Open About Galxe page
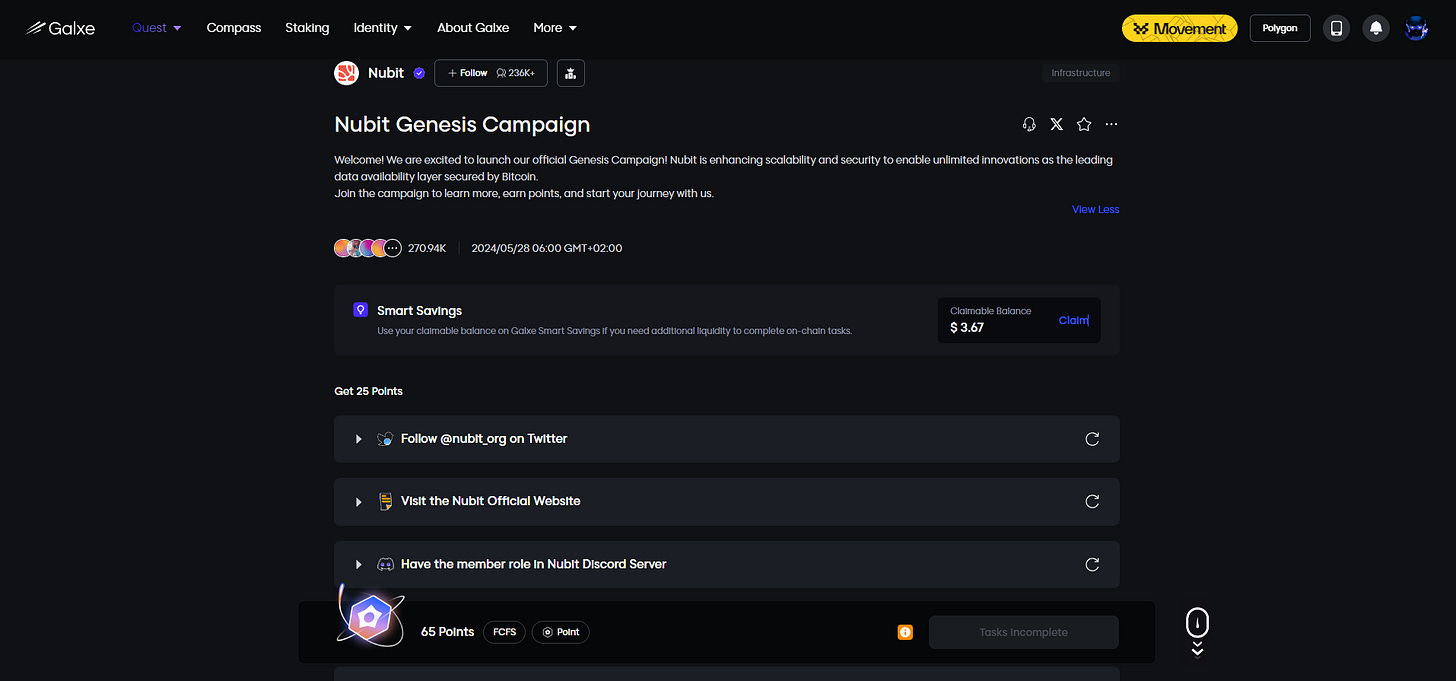The image size is (1456, 681). [473, 28]
